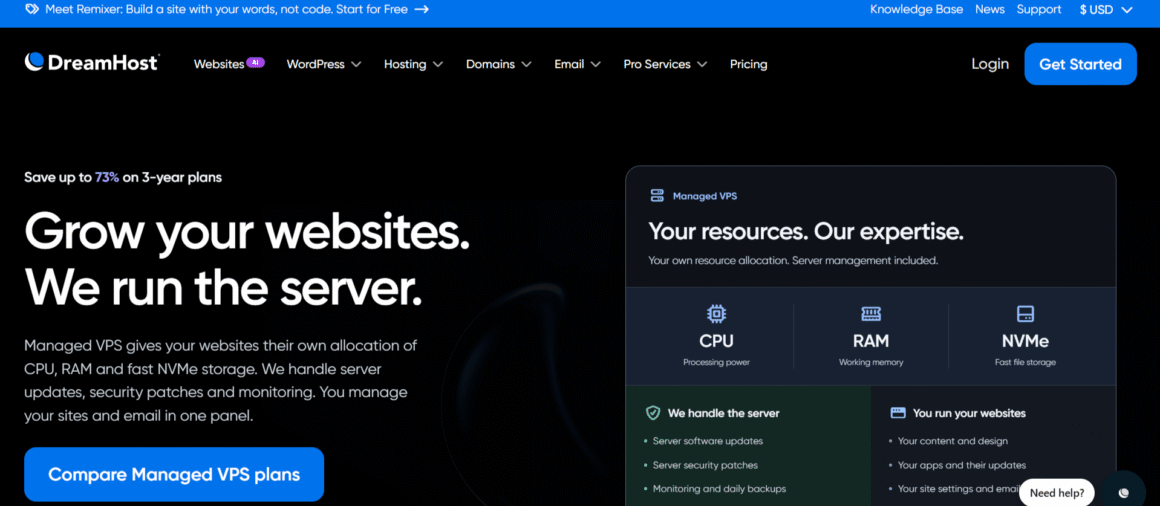Click the 73% savings text
Viewport: 1160px width, 506px height.
click(107, 178)
